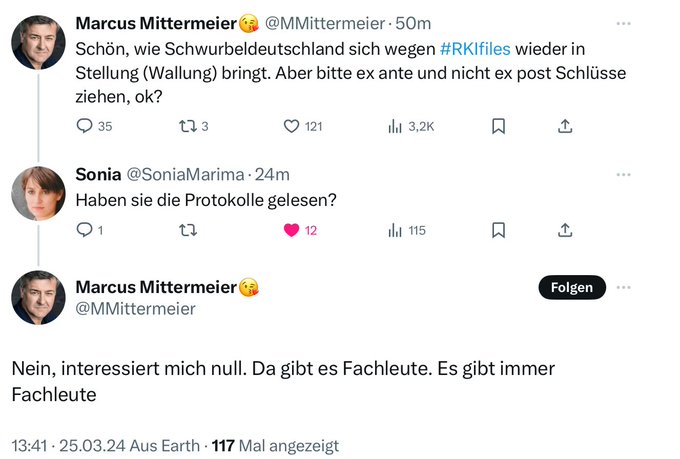Open more options on Sonia's tweet
The height and width of the screenshot is (459, 680).
624,174
